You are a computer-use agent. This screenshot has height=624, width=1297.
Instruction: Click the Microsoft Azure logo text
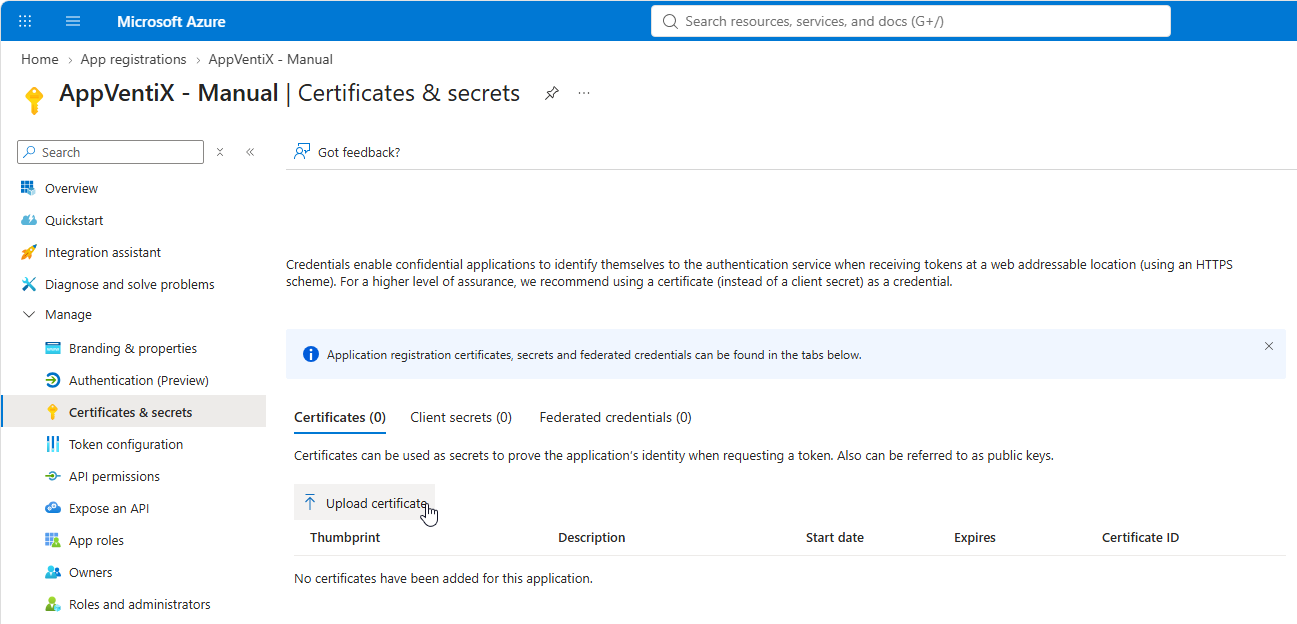[x=171, y=21]
